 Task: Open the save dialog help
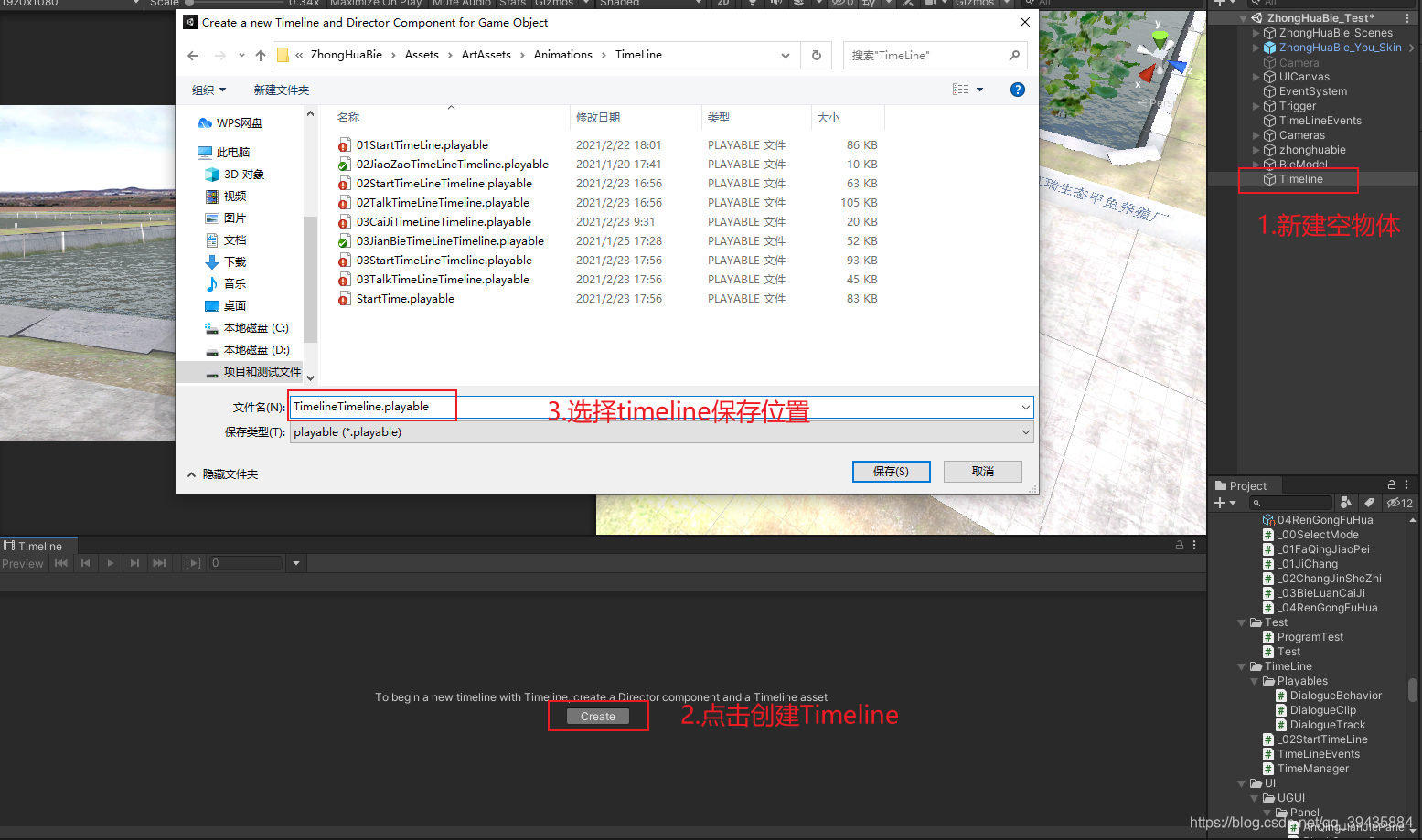(1018, 90)
